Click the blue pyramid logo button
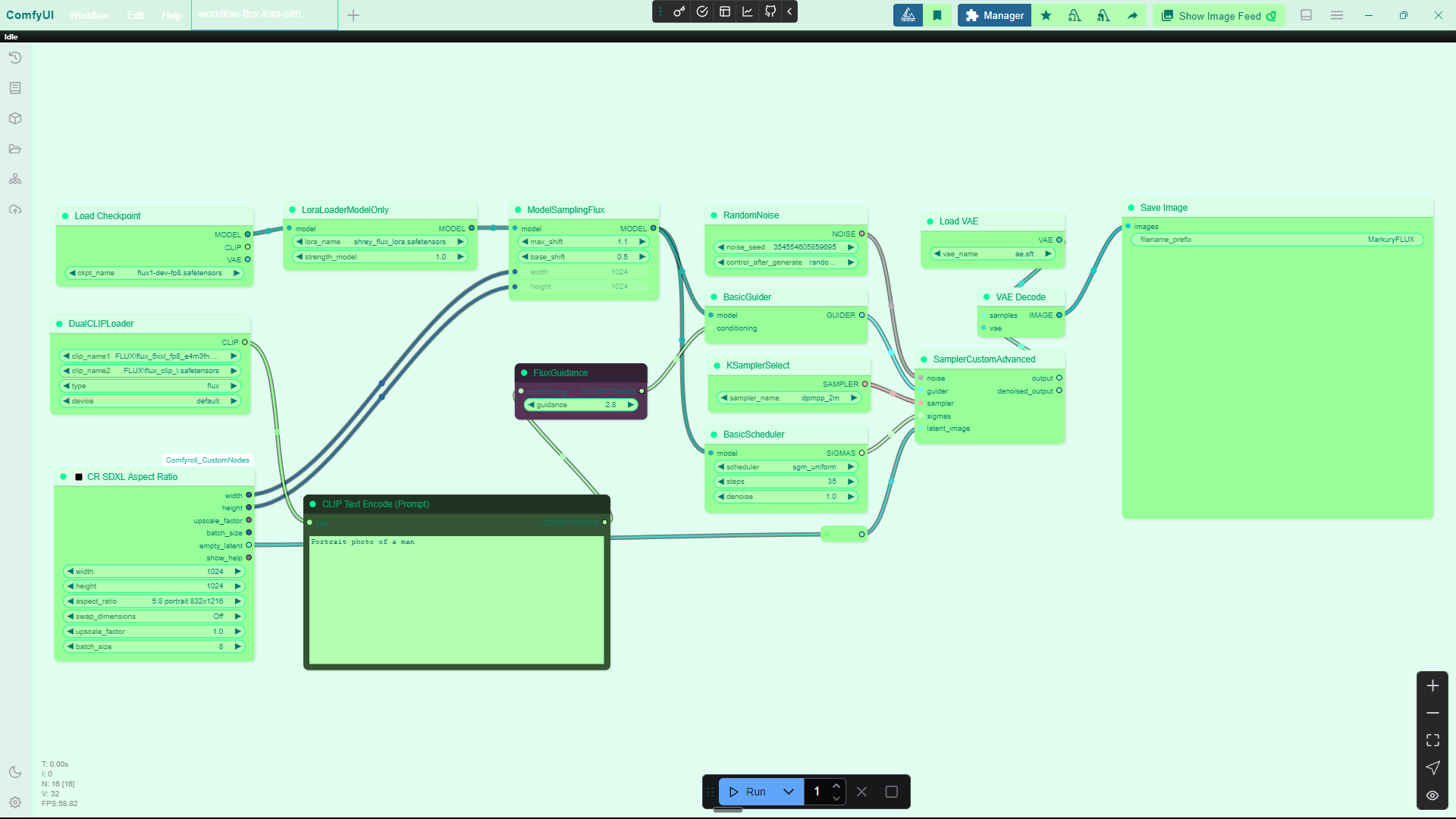1456x819 pixels. point(908,15)
